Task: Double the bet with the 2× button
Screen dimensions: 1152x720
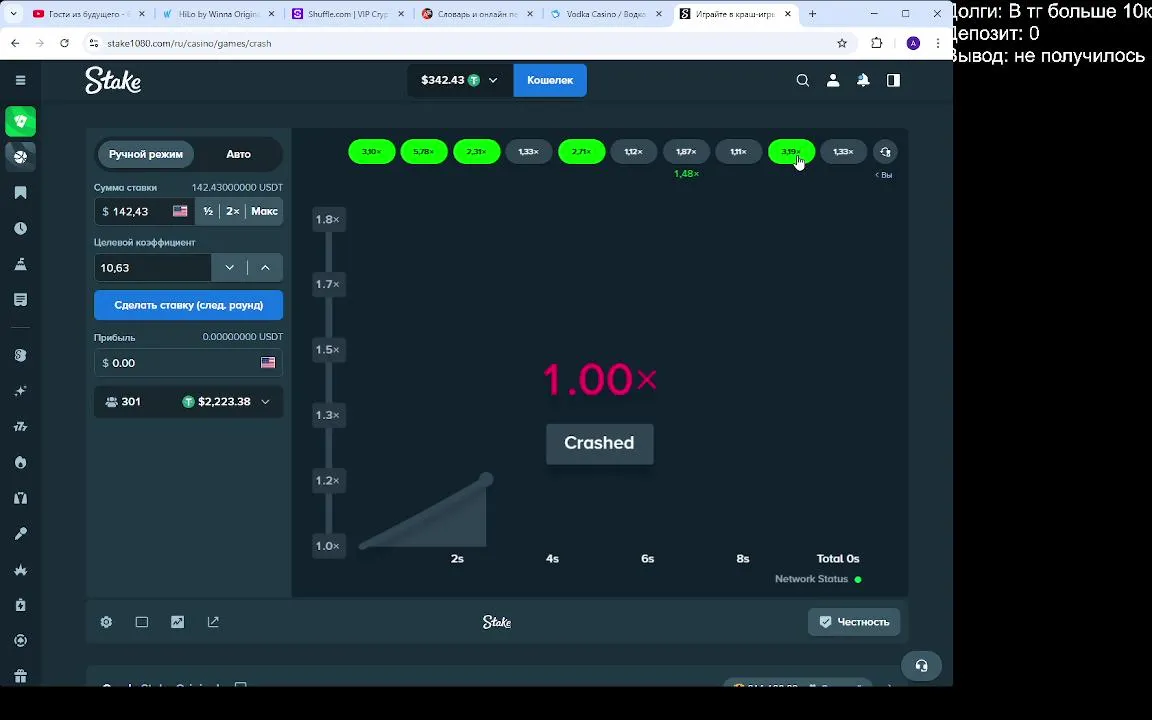Action: point(232,211)
